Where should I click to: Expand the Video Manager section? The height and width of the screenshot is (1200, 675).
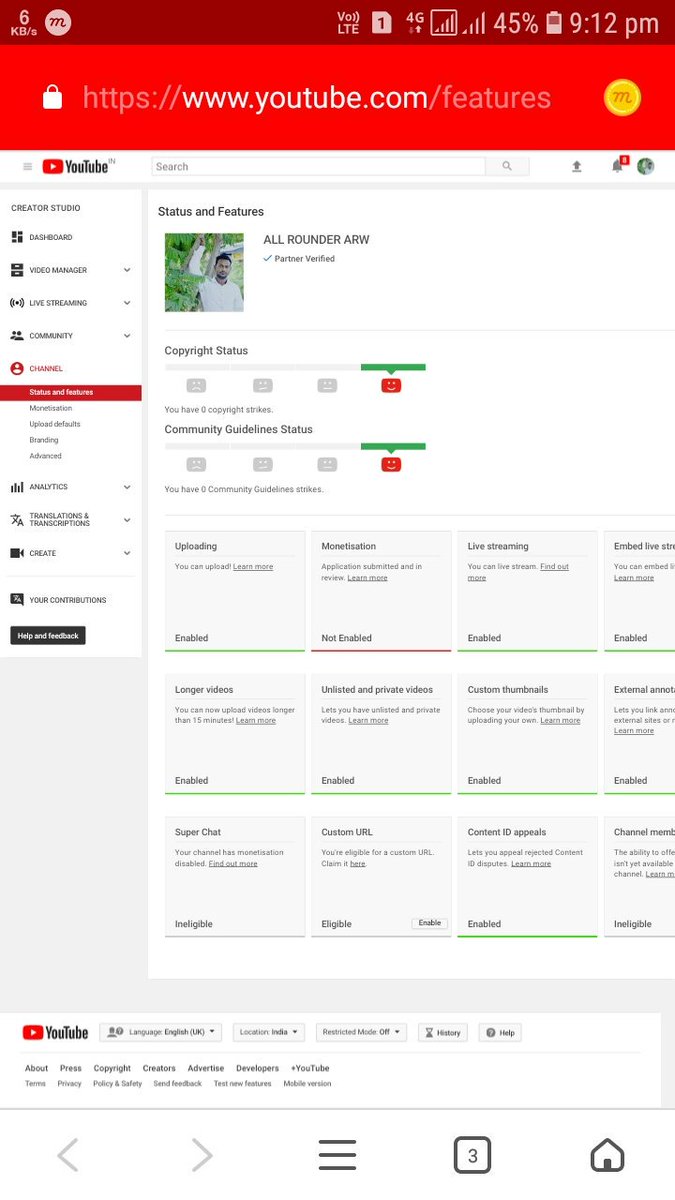point(127,270)
